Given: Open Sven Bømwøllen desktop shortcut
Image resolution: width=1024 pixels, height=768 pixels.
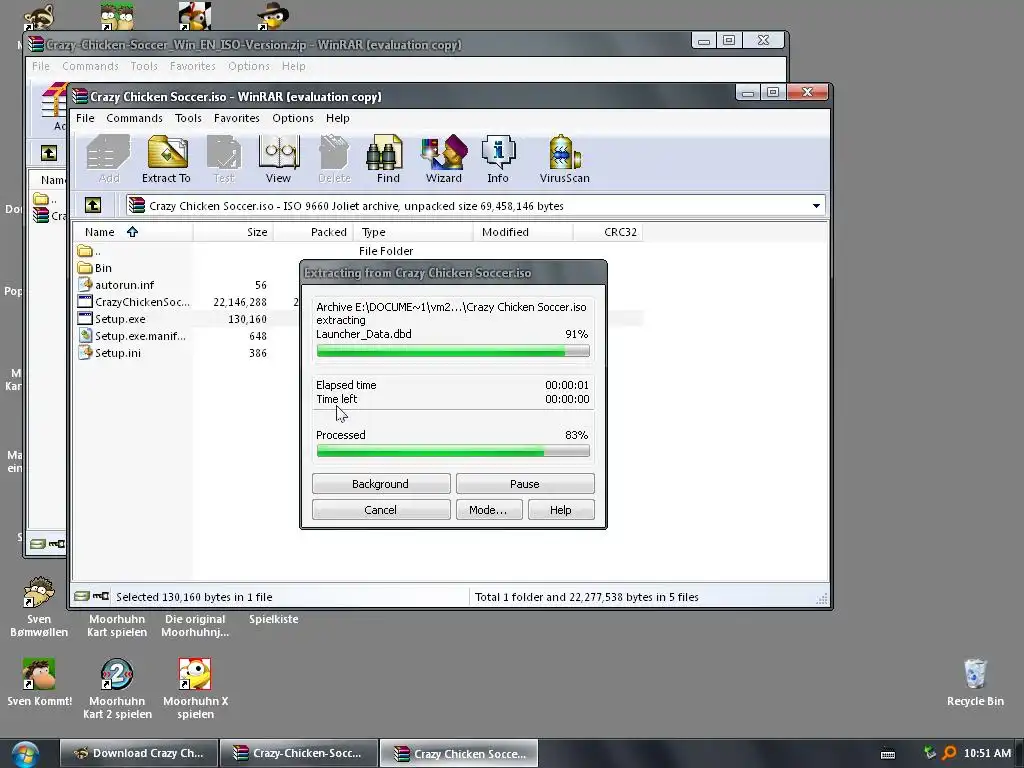Looking at the screenshot, I should tap(39, 607).
